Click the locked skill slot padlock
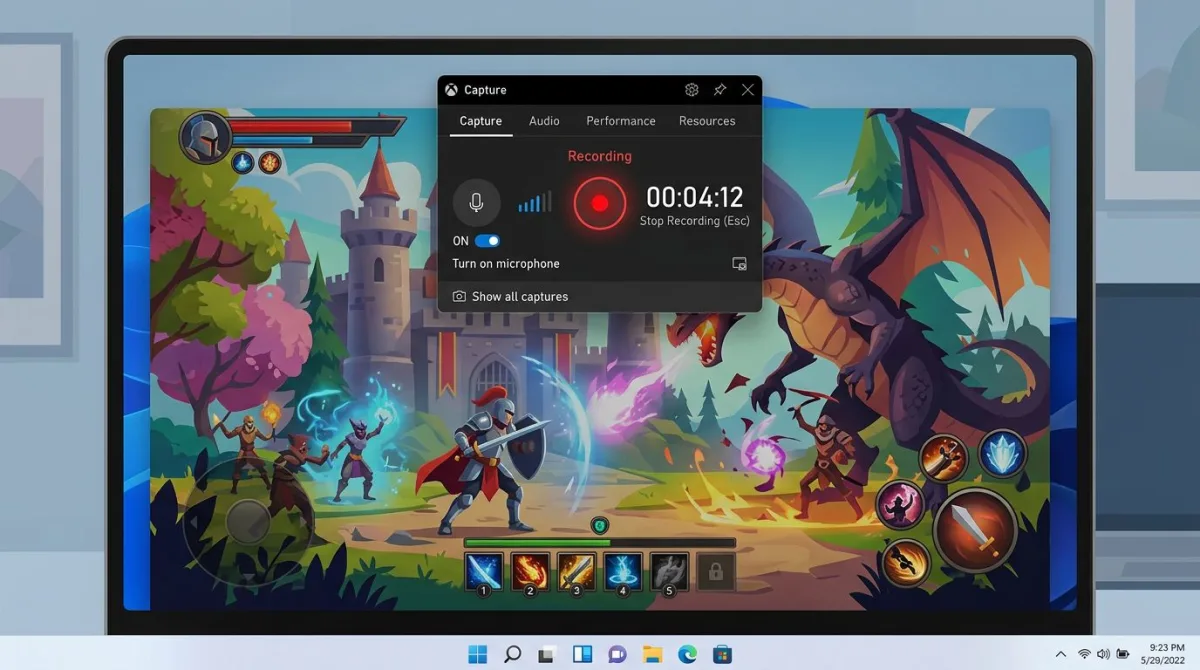Screen dimensions: 1200x670 tap(716, 571)
